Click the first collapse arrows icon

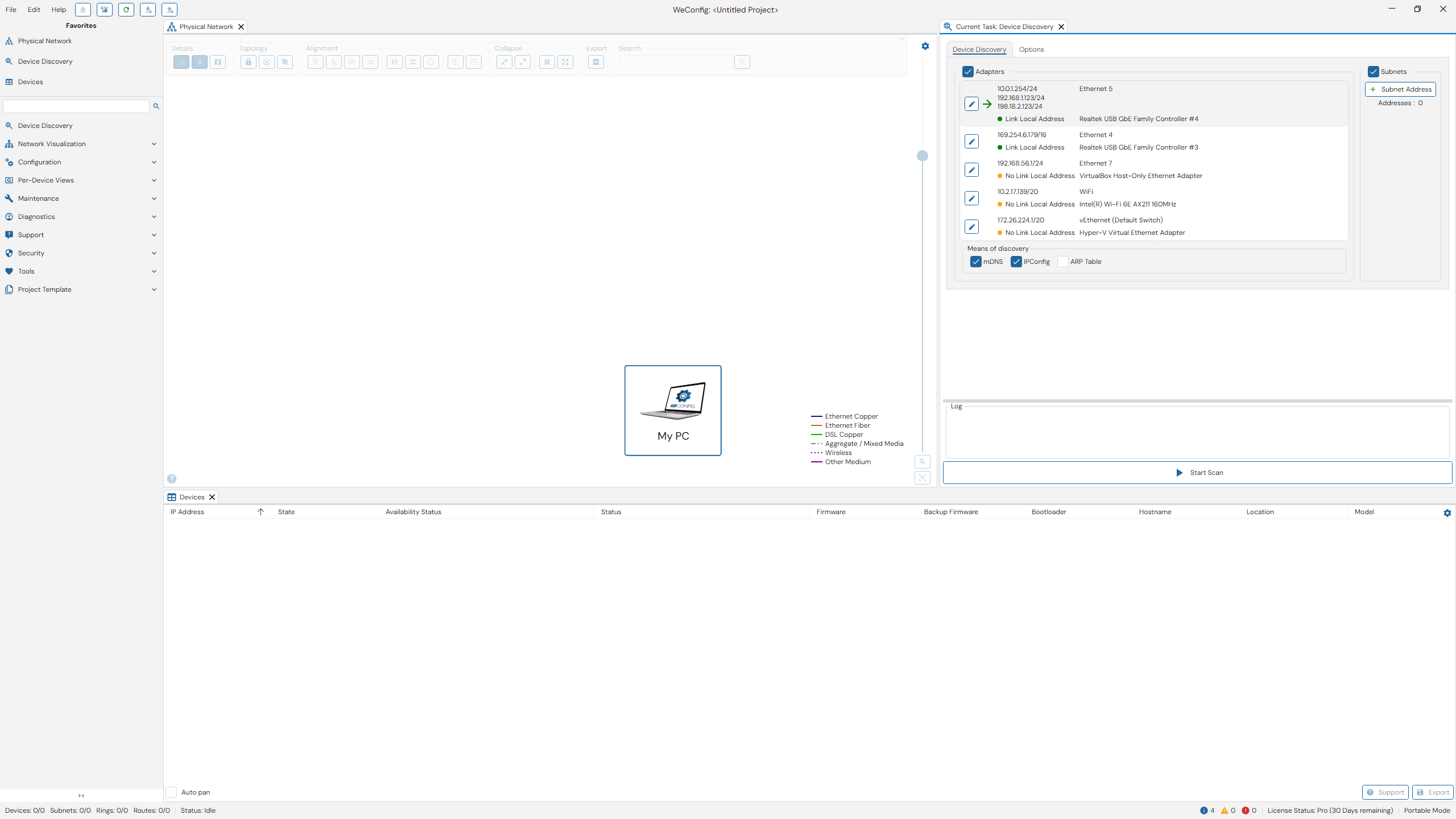click(x=504, y=62)
